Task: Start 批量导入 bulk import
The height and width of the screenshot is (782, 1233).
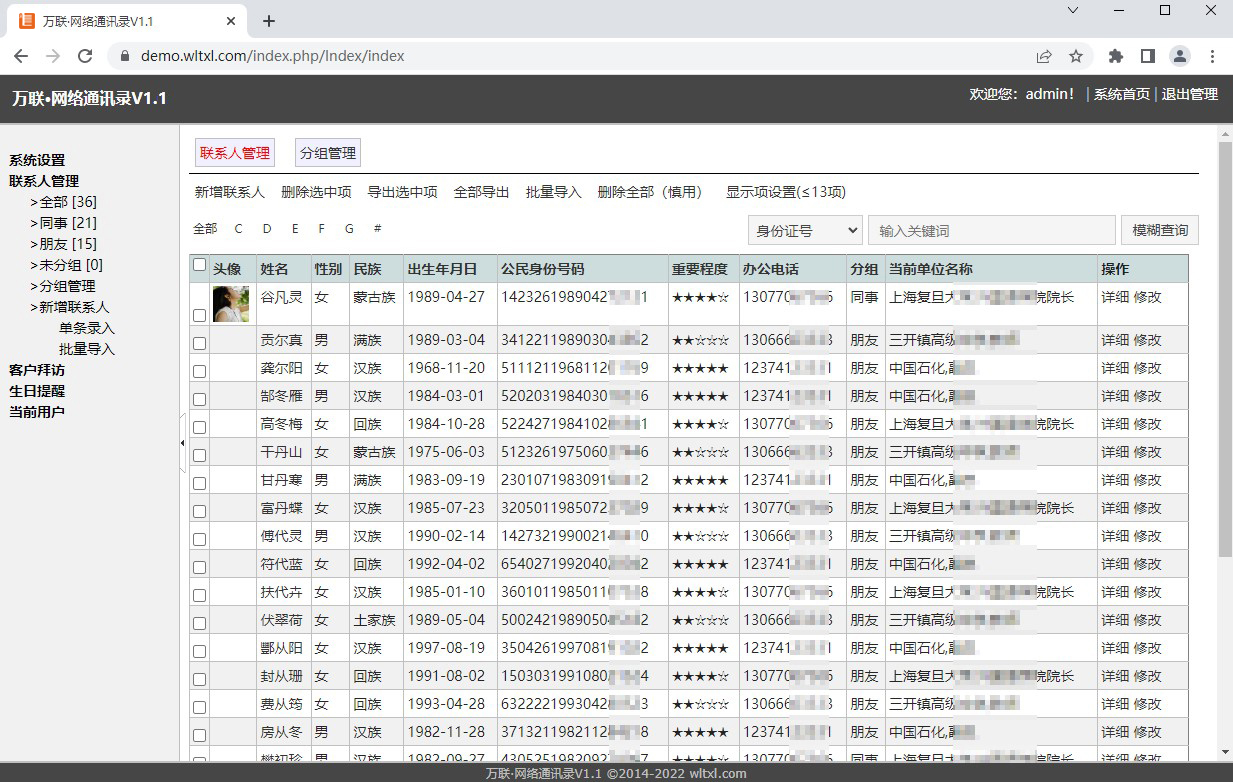Action: (554, 191)
